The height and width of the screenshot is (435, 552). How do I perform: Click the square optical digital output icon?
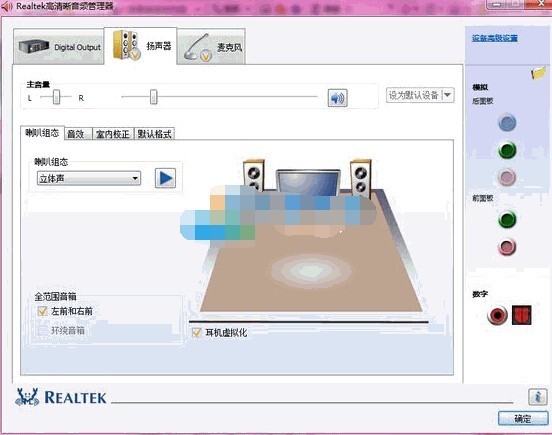pyautogui.click(x=521, y=315)
